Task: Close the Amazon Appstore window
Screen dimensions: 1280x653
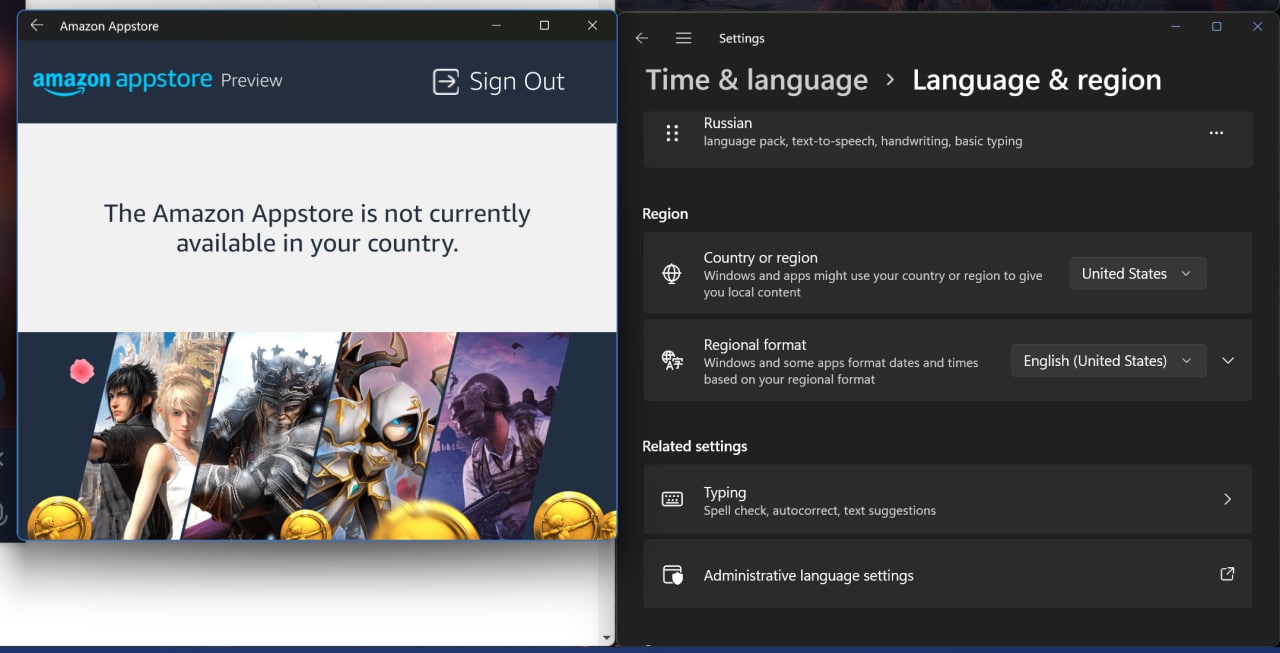Action: coord(593,26)
